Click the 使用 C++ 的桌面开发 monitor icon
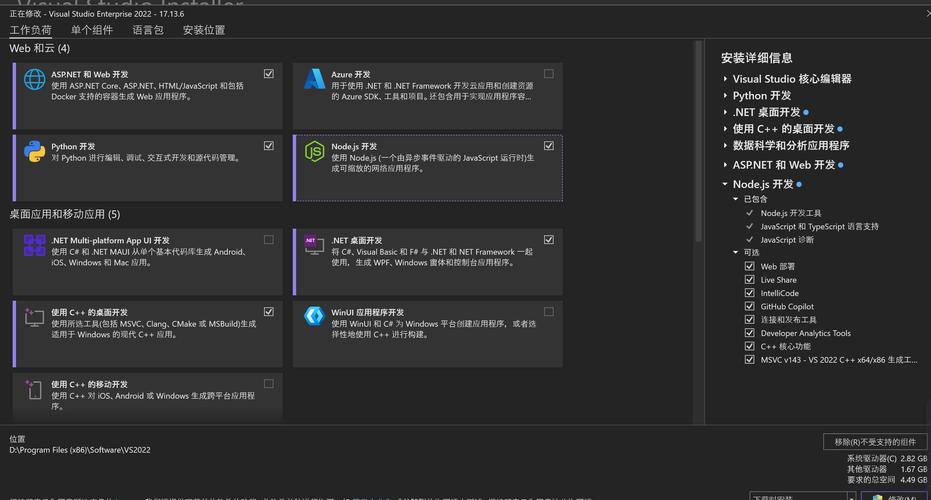 [34, 317]
